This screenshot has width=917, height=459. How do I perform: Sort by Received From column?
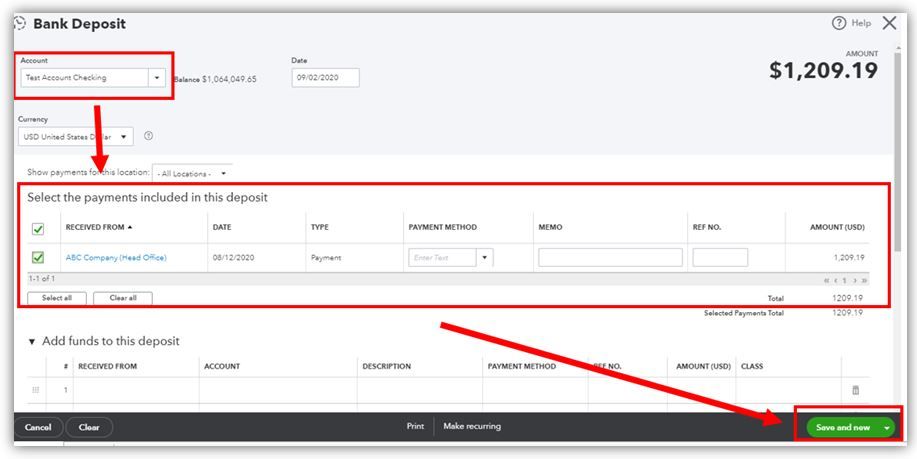click(x=98, y=227)
